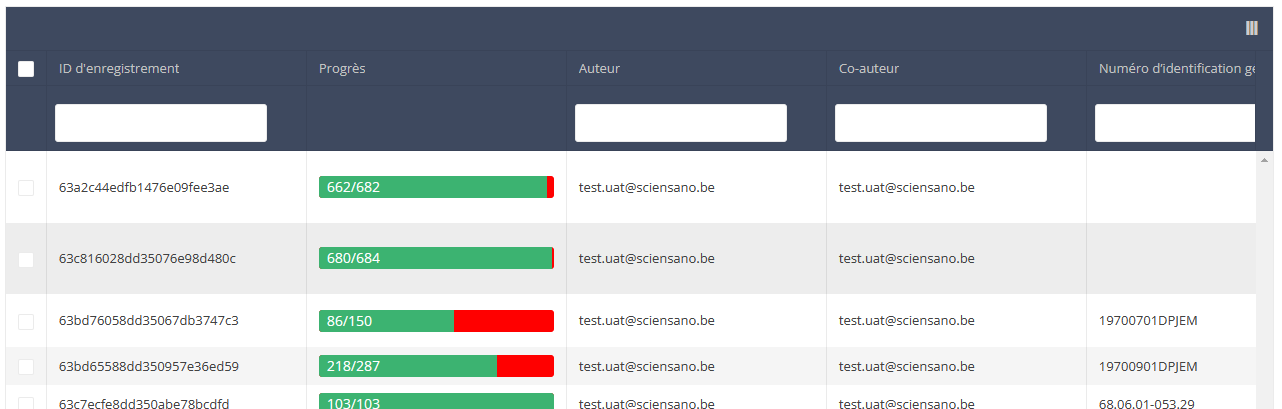Sort the table by Progrès header
Screen dimensions: 1282x409
point(342,69)
